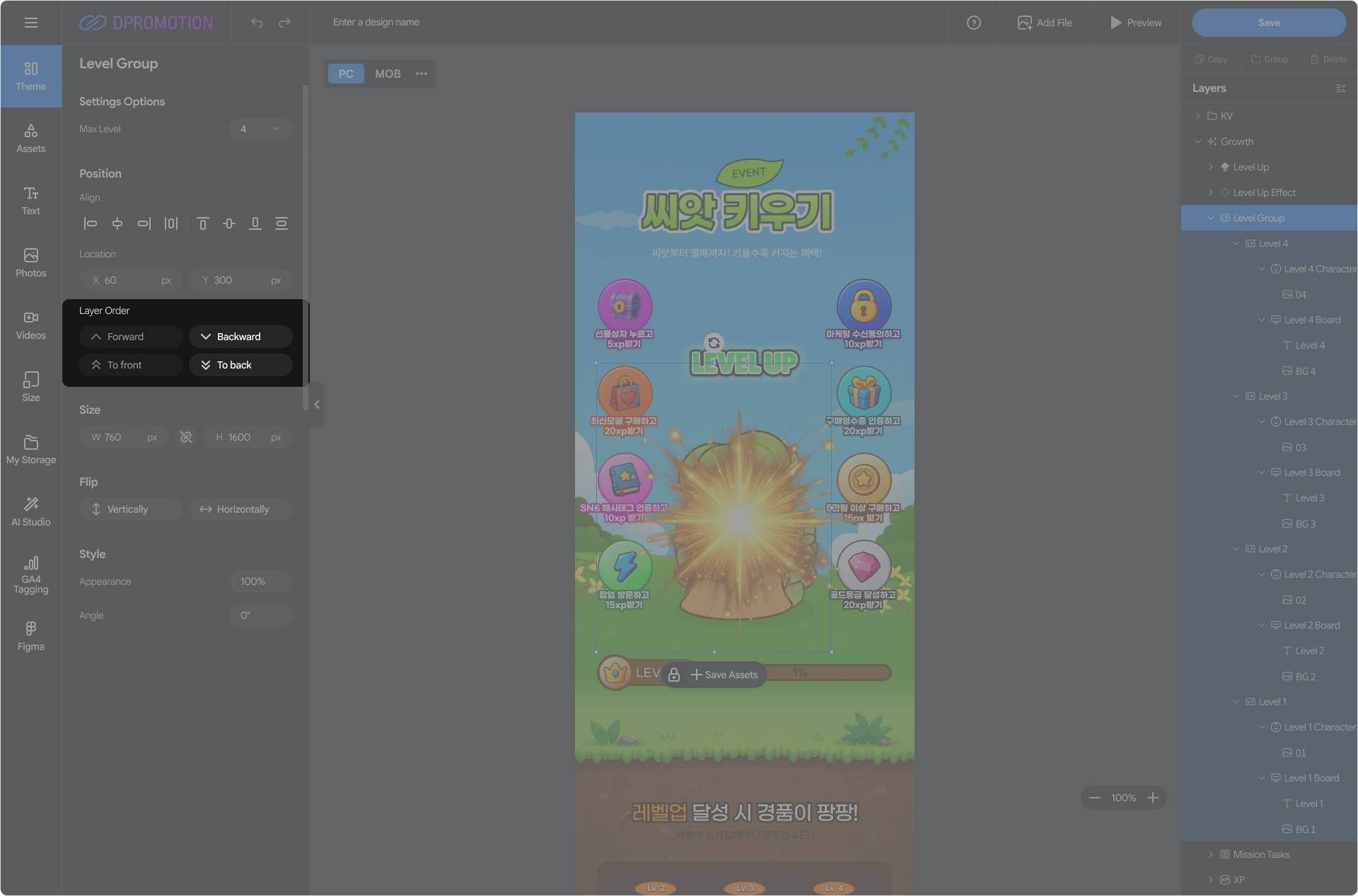Select the Level 3 Board layer
1358x896 pixels.
coord(1269,472)
